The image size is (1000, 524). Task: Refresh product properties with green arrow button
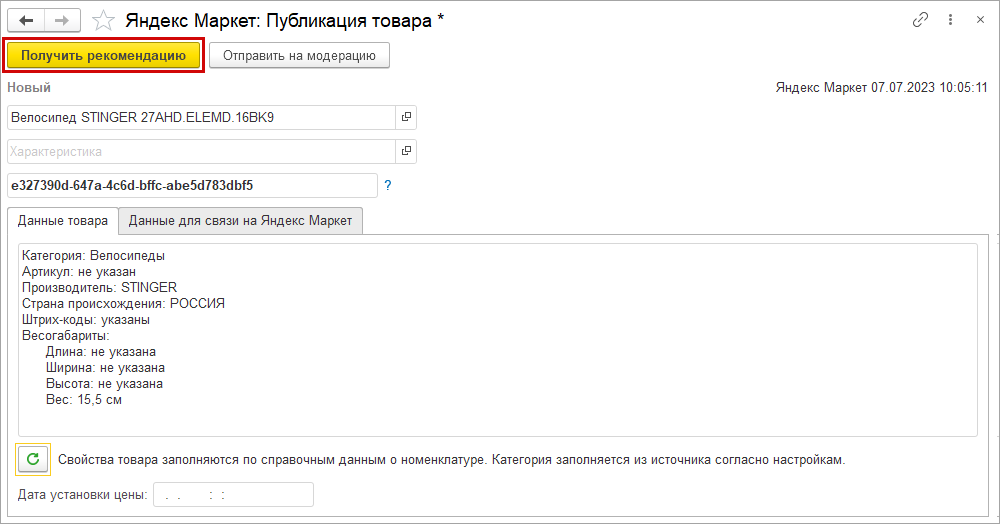coord(33,459)
